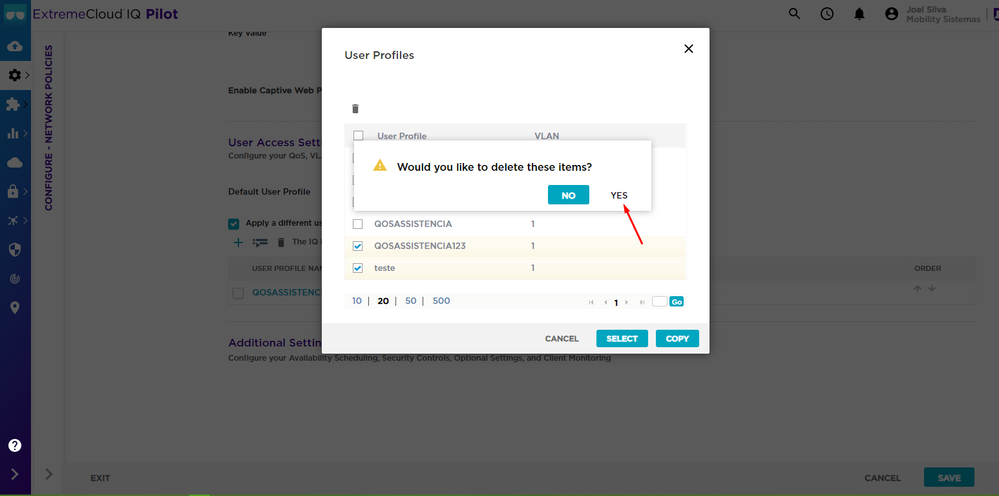Open the Configure gear icon in sidebar
This screenshot has width=999, height=496.
pyautogui.click(x=14, y=75)
